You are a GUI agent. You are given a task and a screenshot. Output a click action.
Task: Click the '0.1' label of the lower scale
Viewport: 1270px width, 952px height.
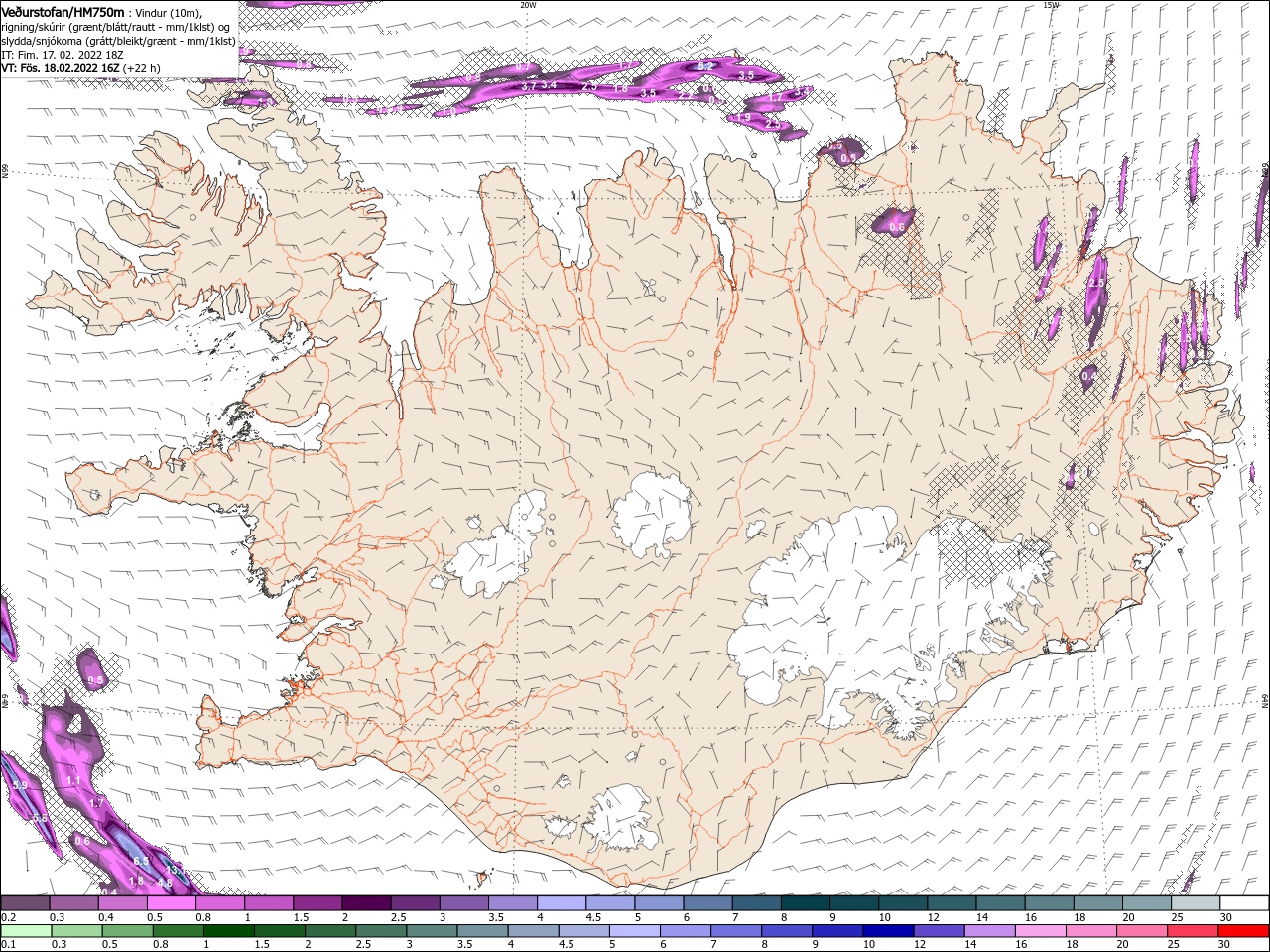(9, 944)
